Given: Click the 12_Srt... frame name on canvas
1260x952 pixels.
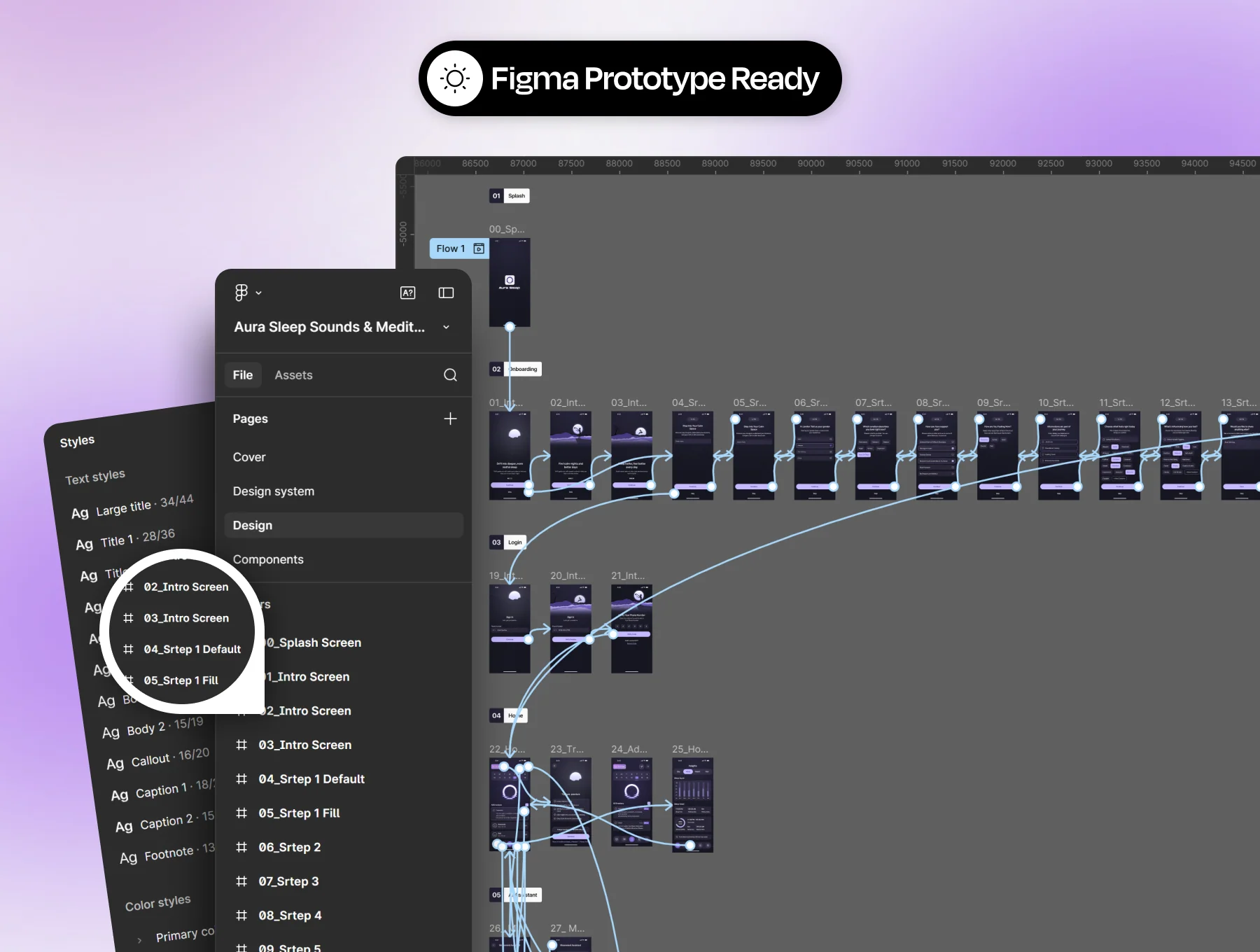Looking at the screenshot, I should tap(1177, 402).
